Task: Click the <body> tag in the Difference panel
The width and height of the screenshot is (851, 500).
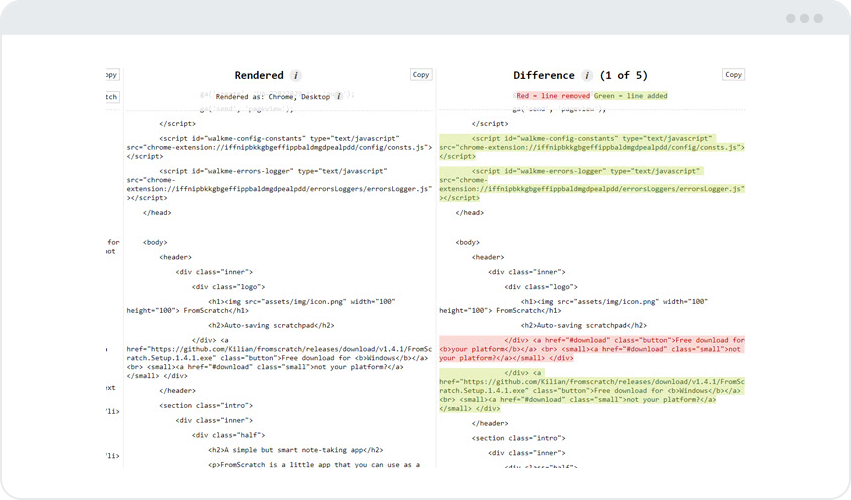Action: click(468, 243)
